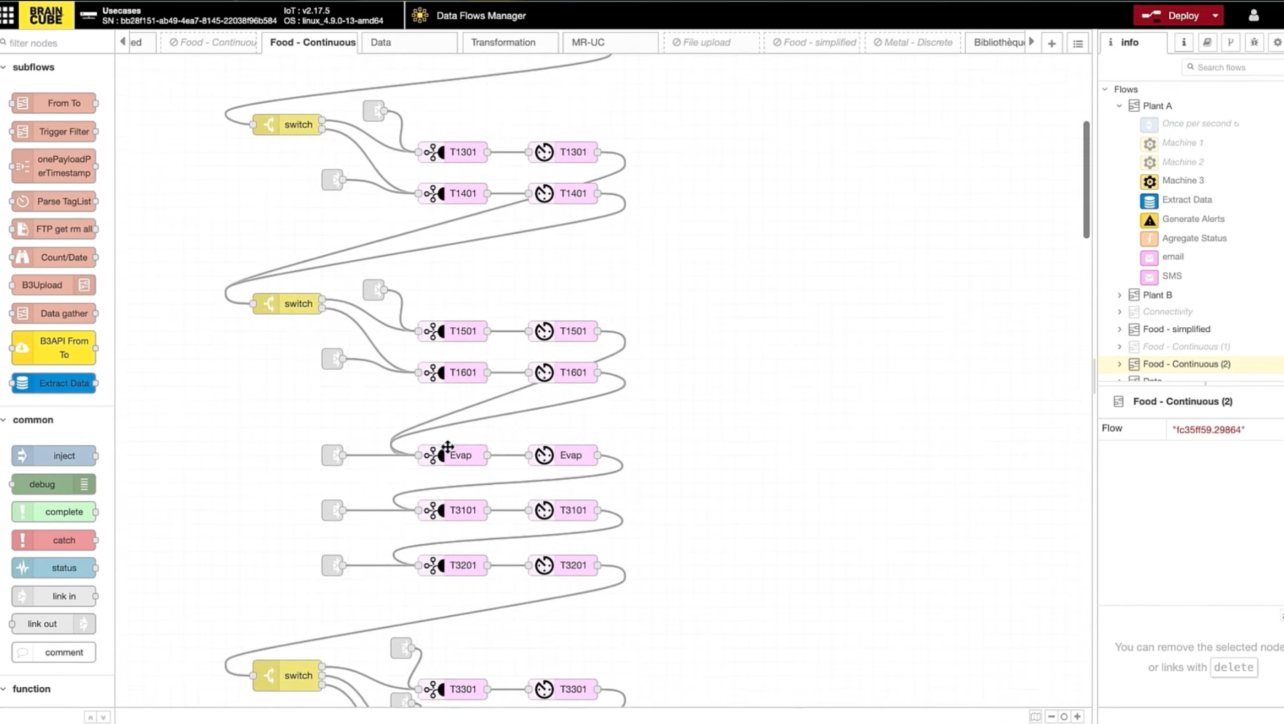Open the debug messages sidebar tab
The image size is (1284, 724).
[1254, 42]
